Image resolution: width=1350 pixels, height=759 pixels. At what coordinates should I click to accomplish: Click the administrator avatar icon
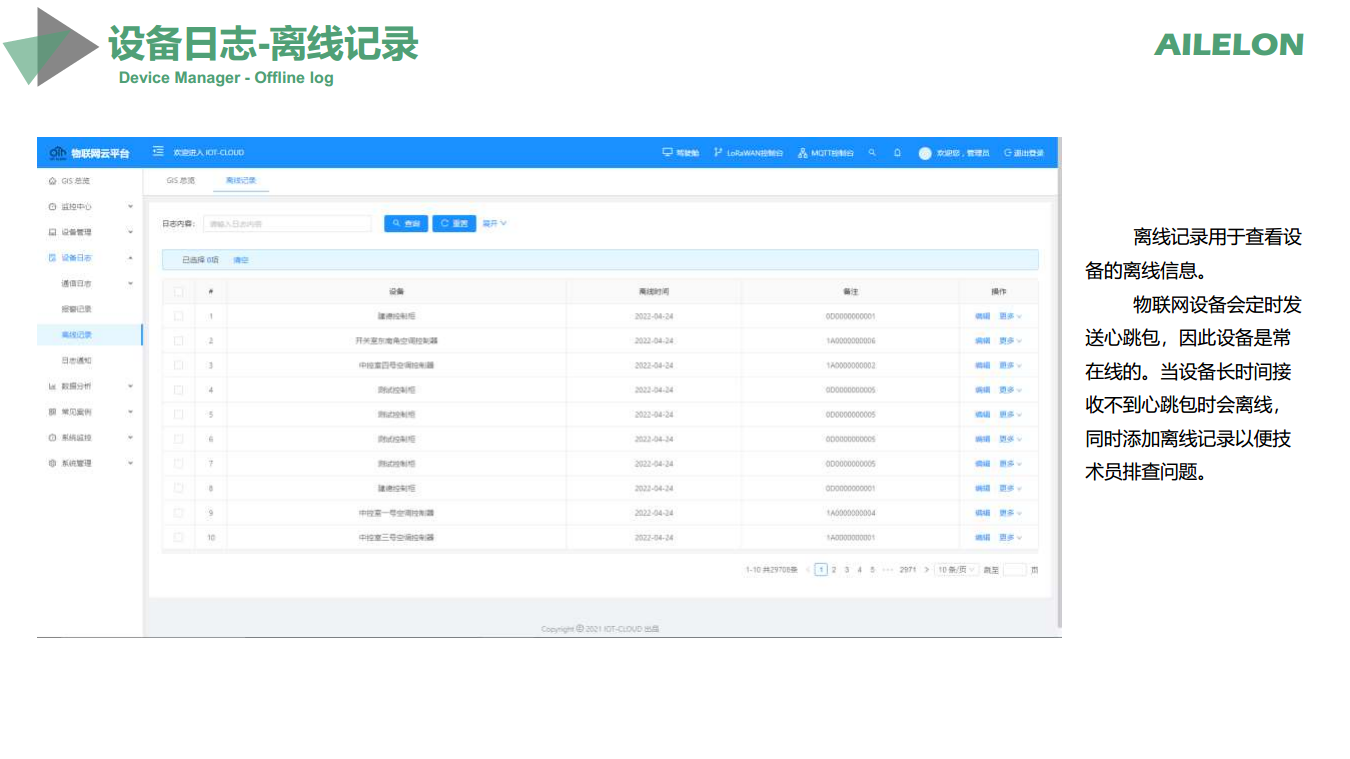[925, 153]
